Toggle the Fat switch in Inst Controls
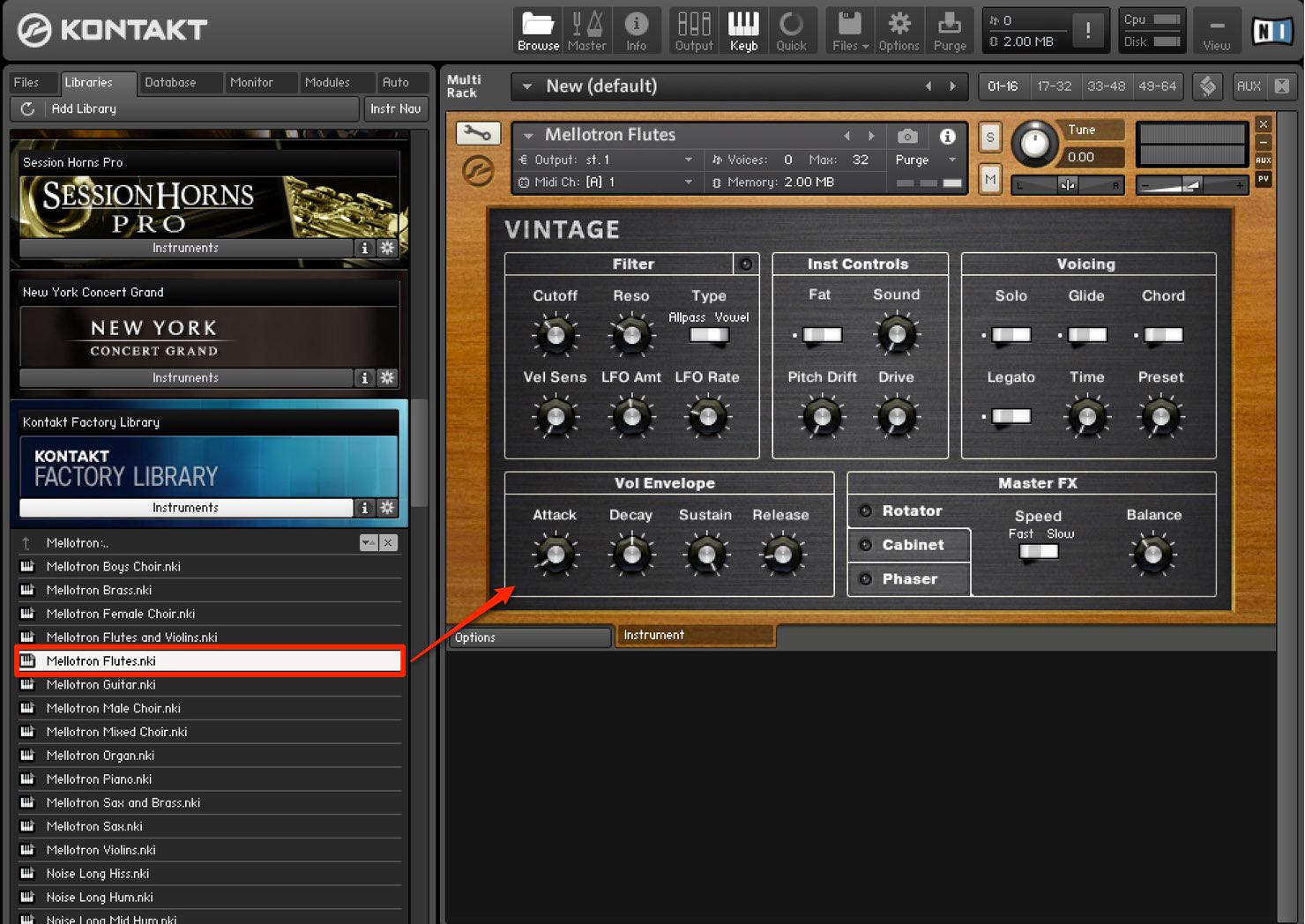1305x924 pixels. coord(821,335)
